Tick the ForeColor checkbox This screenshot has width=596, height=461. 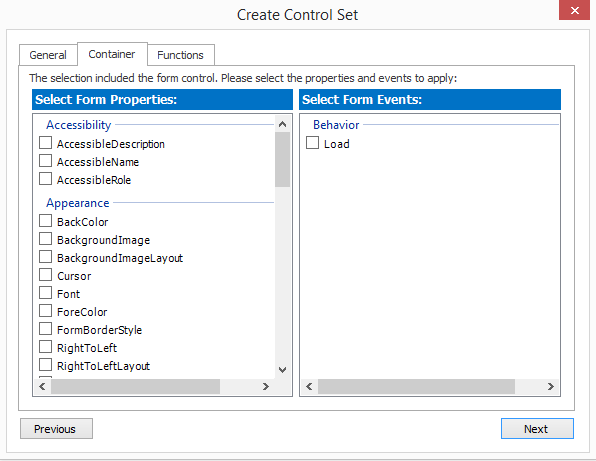(x=46, y=311)
